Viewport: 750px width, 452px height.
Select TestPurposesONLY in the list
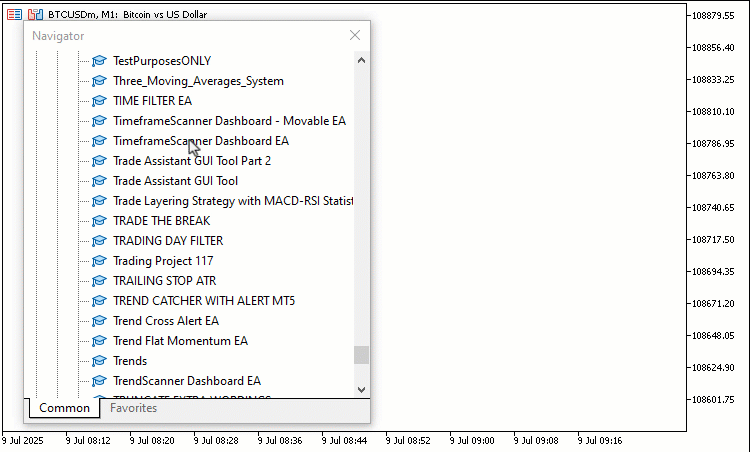point(162,61)
